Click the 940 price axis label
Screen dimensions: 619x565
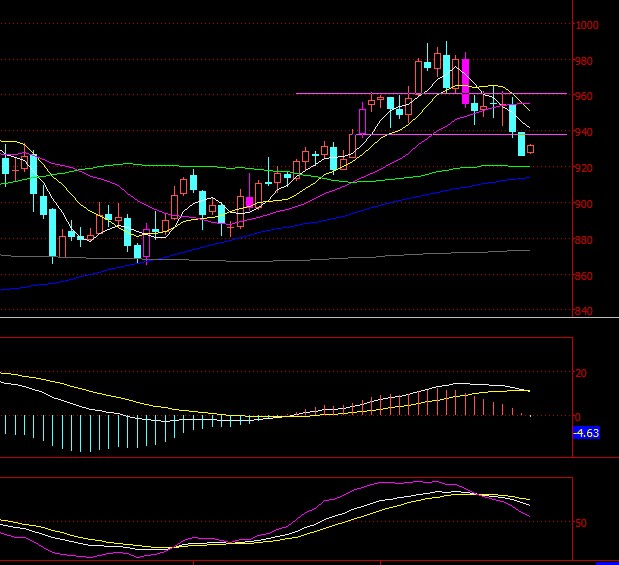point(584,132)
